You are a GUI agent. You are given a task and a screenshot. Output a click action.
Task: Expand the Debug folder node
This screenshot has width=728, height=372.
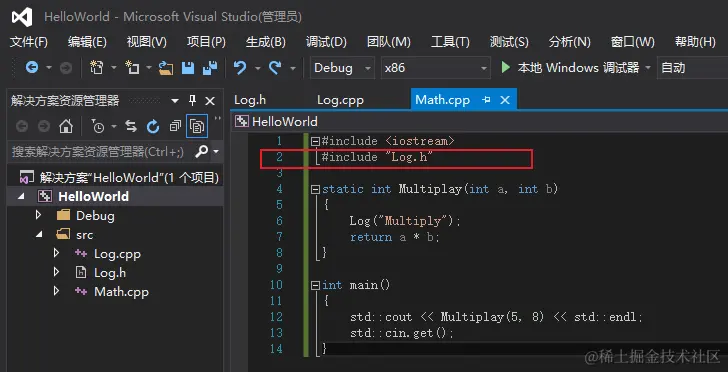38,215
